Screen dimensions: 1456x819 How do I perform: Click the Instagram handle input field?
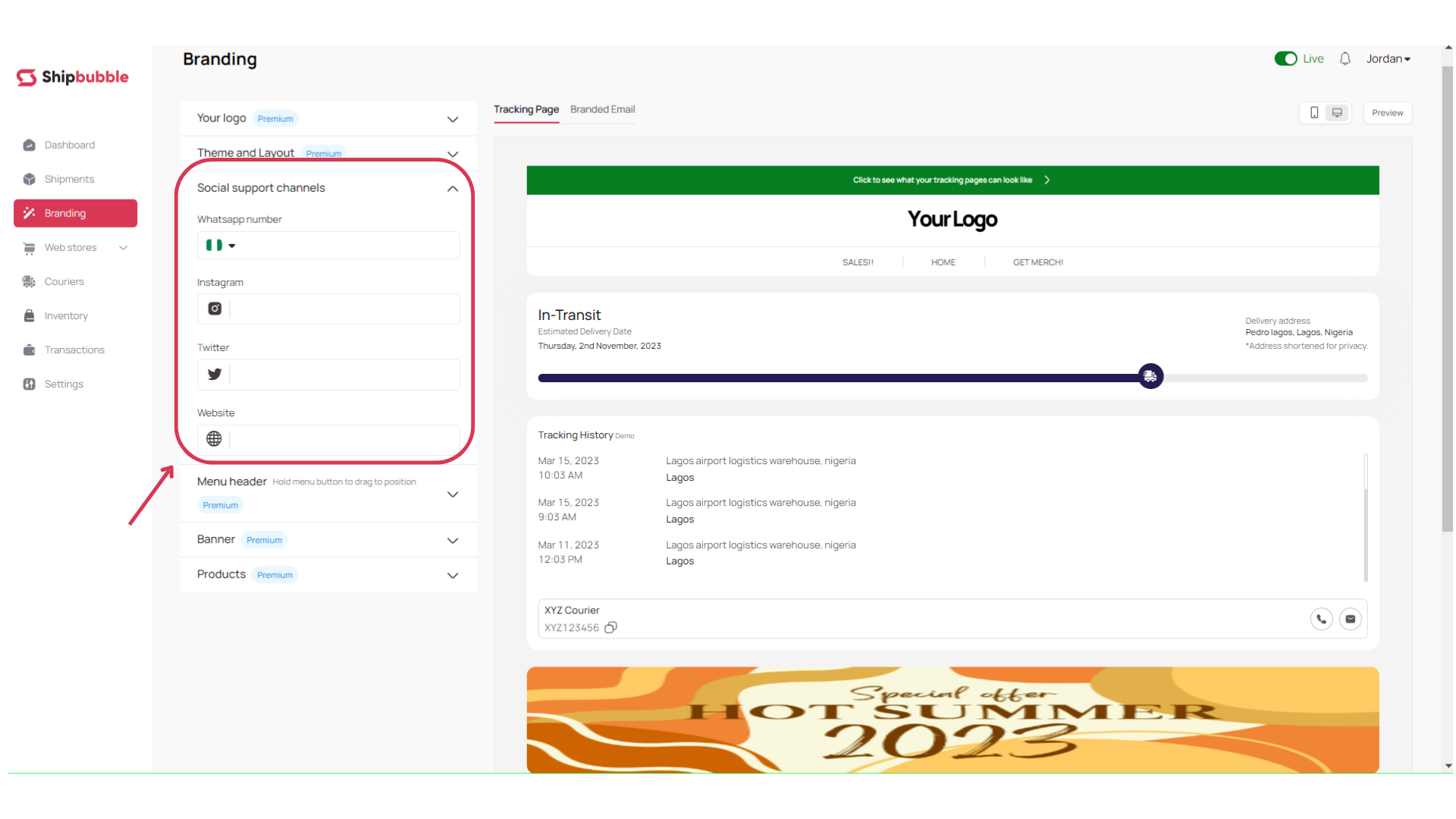(344, 309)
